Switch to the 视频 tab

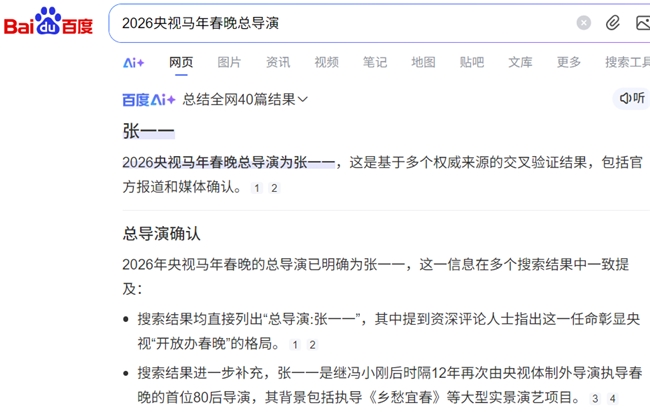coord(326,62)
